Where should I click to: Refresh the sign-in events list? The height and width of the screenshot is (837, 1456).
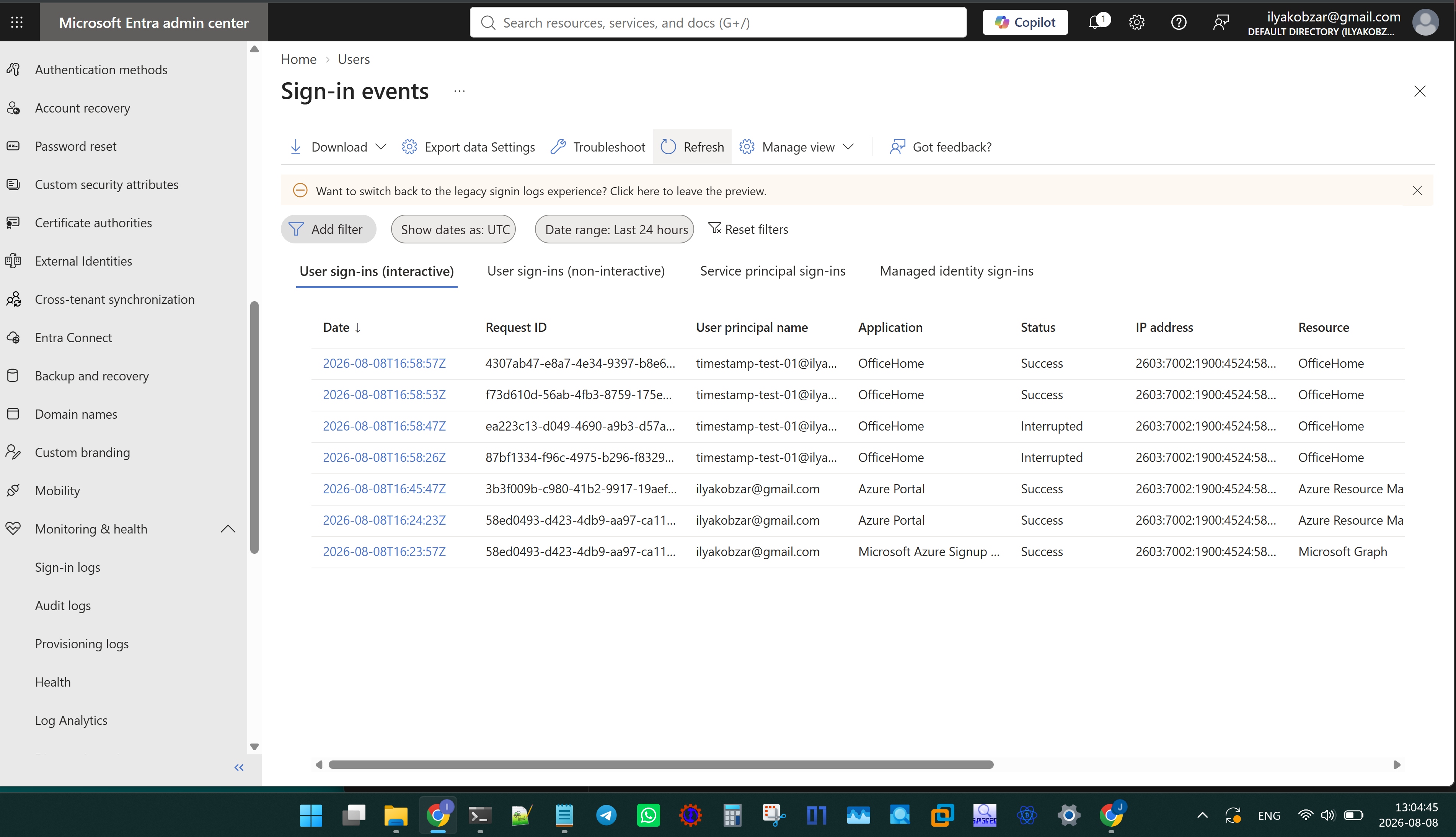coord(692,147)
